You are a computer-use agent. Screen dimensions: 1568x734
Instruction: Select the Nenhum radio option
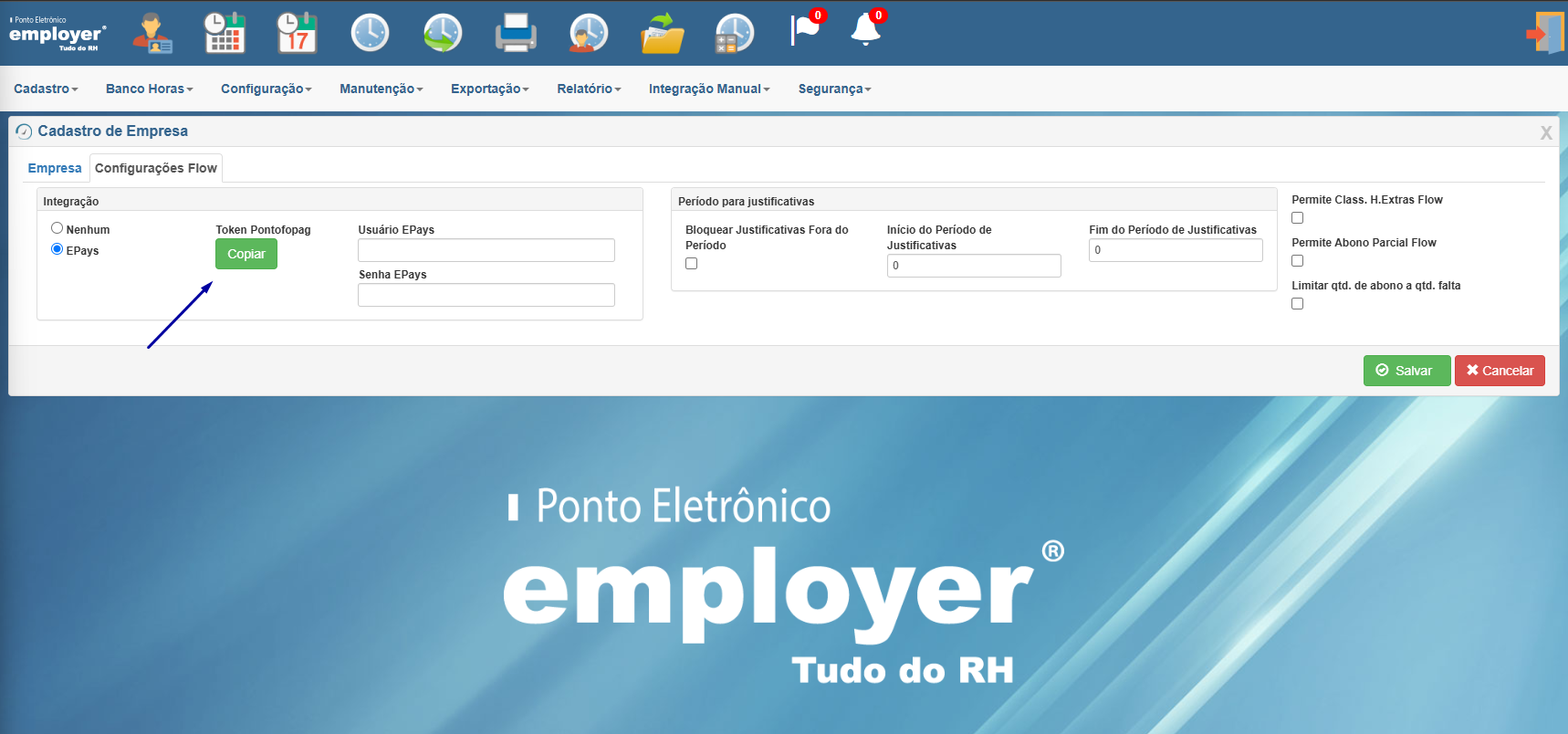[x=57, y=228]
